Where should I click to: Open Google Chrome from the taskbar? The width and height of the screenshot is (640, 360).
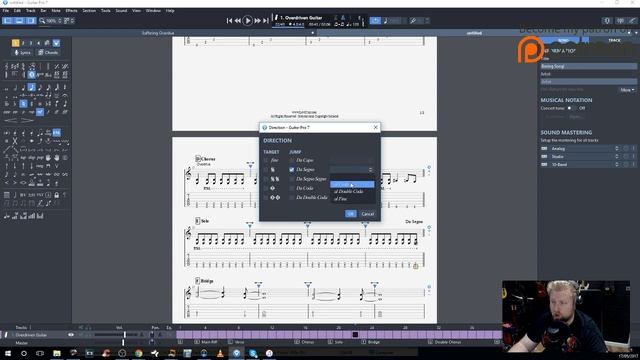[x=138, y=353]
